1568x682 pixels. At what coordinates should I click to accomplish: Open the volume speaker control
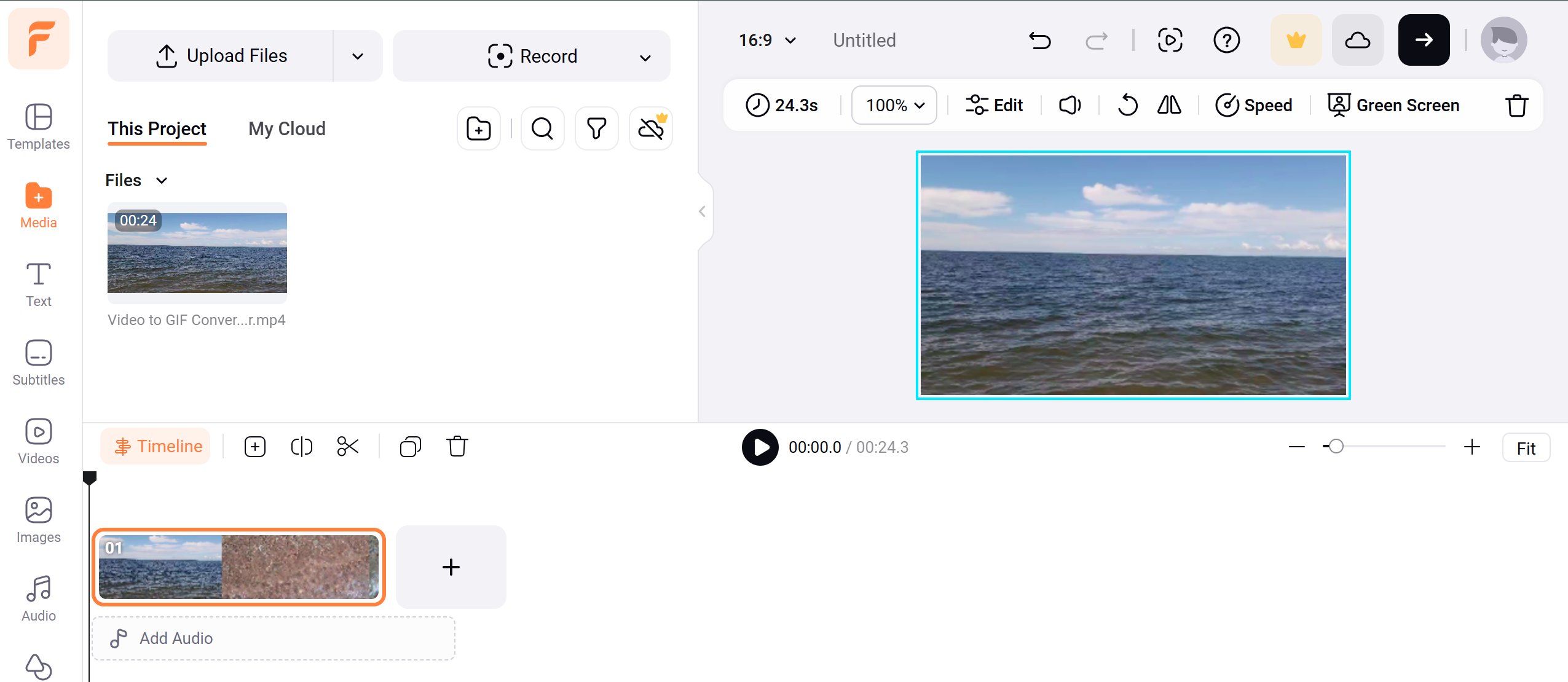point(1070,105)
